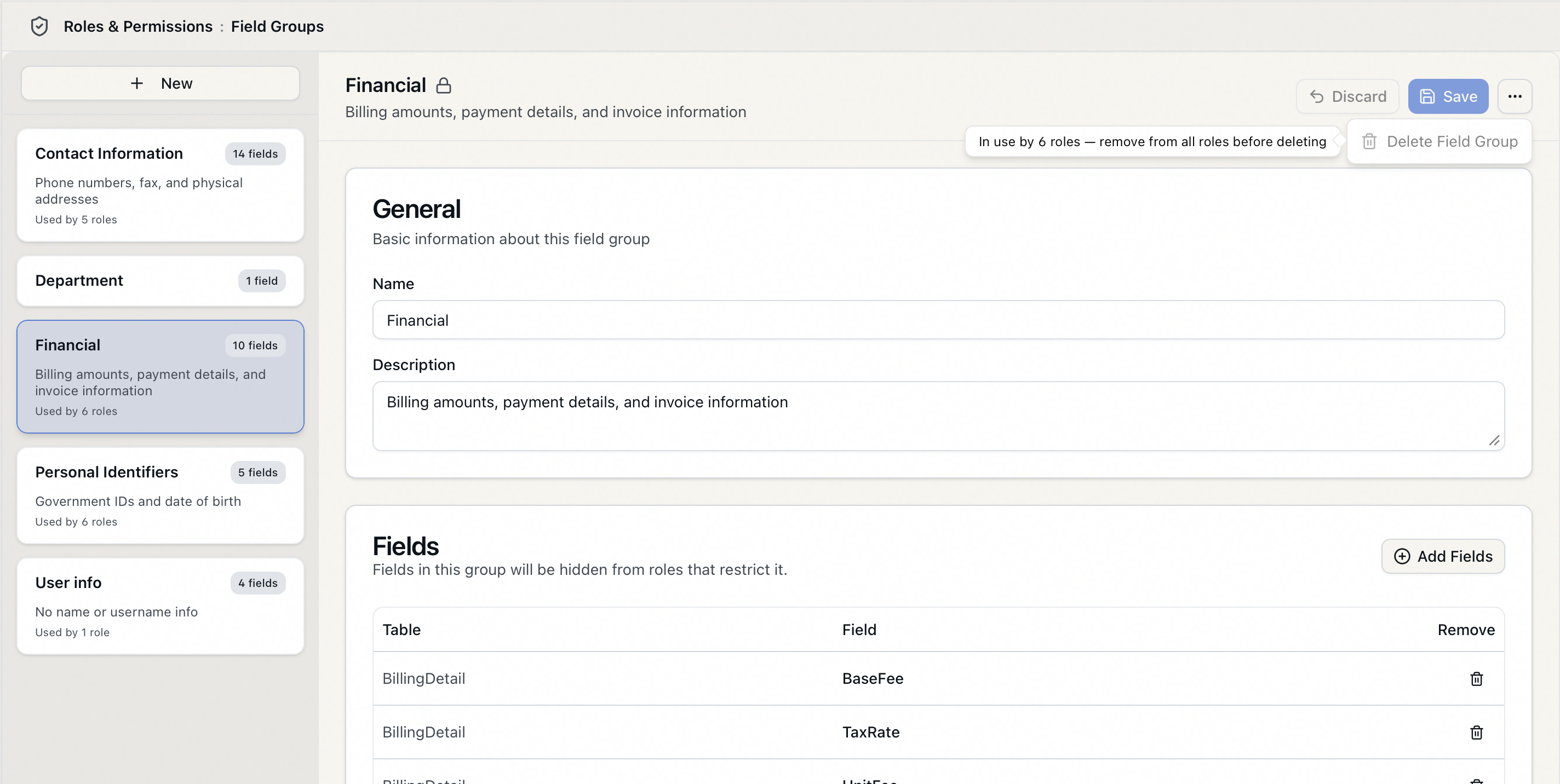Click the Description resize handle
This screenshot has width=1560, height=784.
click(1495, 441)
